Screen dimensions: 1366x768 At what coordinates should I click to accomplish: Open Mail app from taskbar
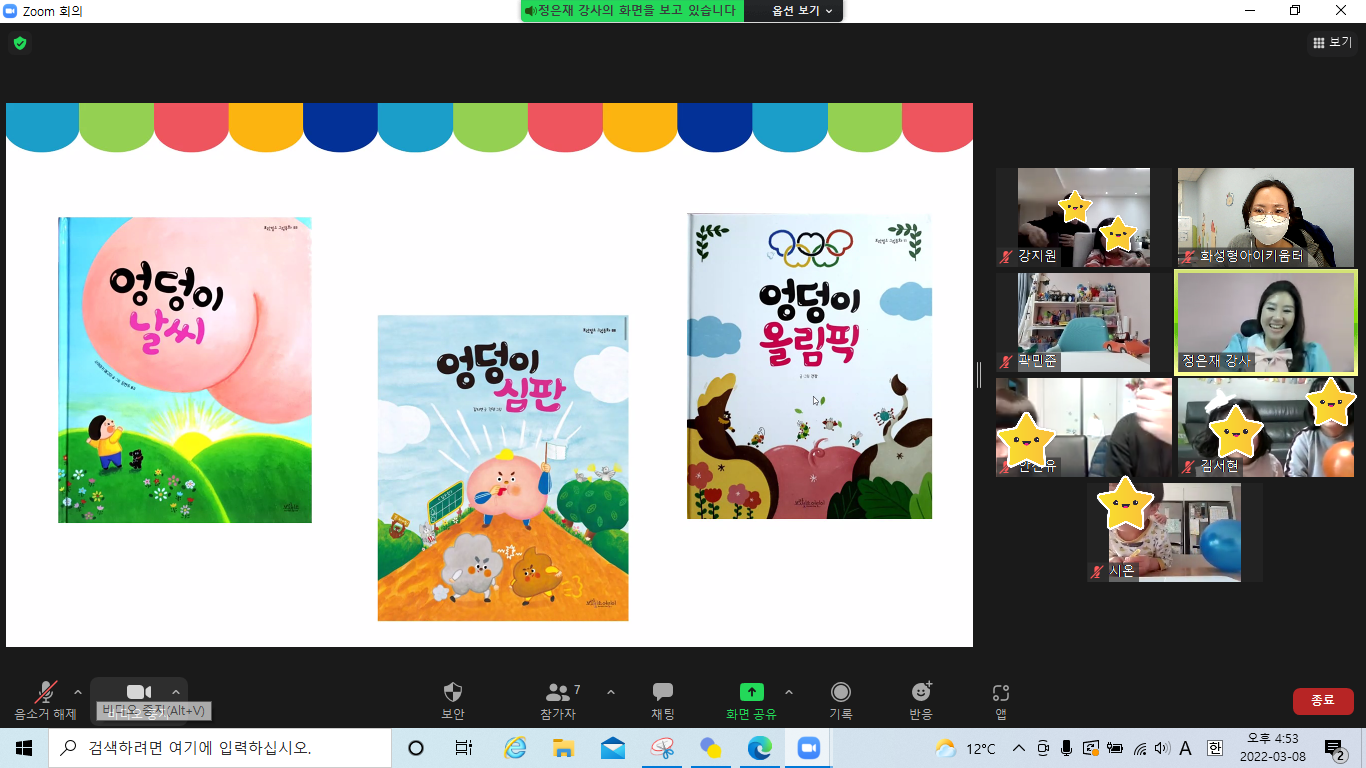[612, 748]
